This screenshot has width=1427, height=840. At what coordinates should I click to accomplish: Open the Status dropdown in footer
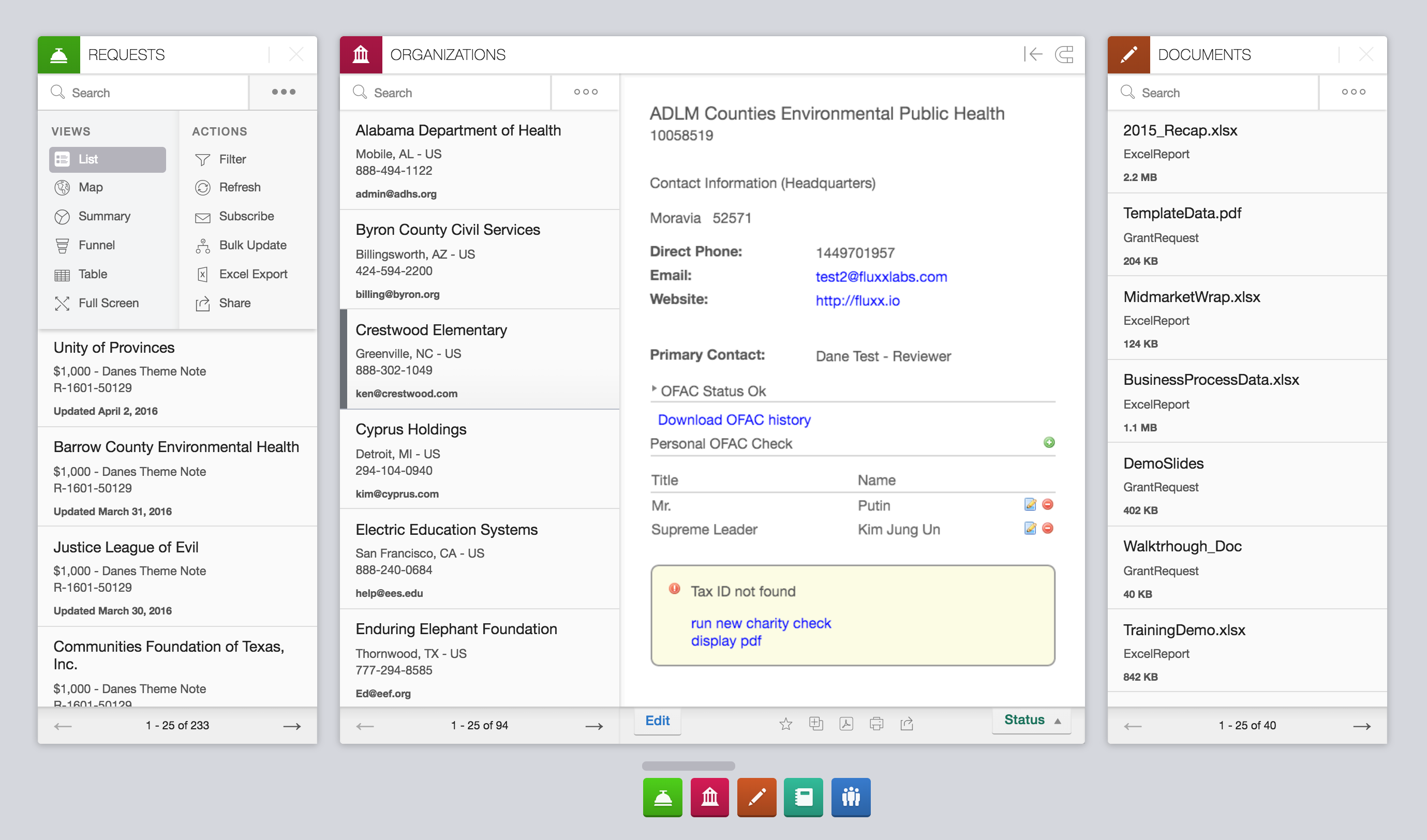tap(1031, 720)
